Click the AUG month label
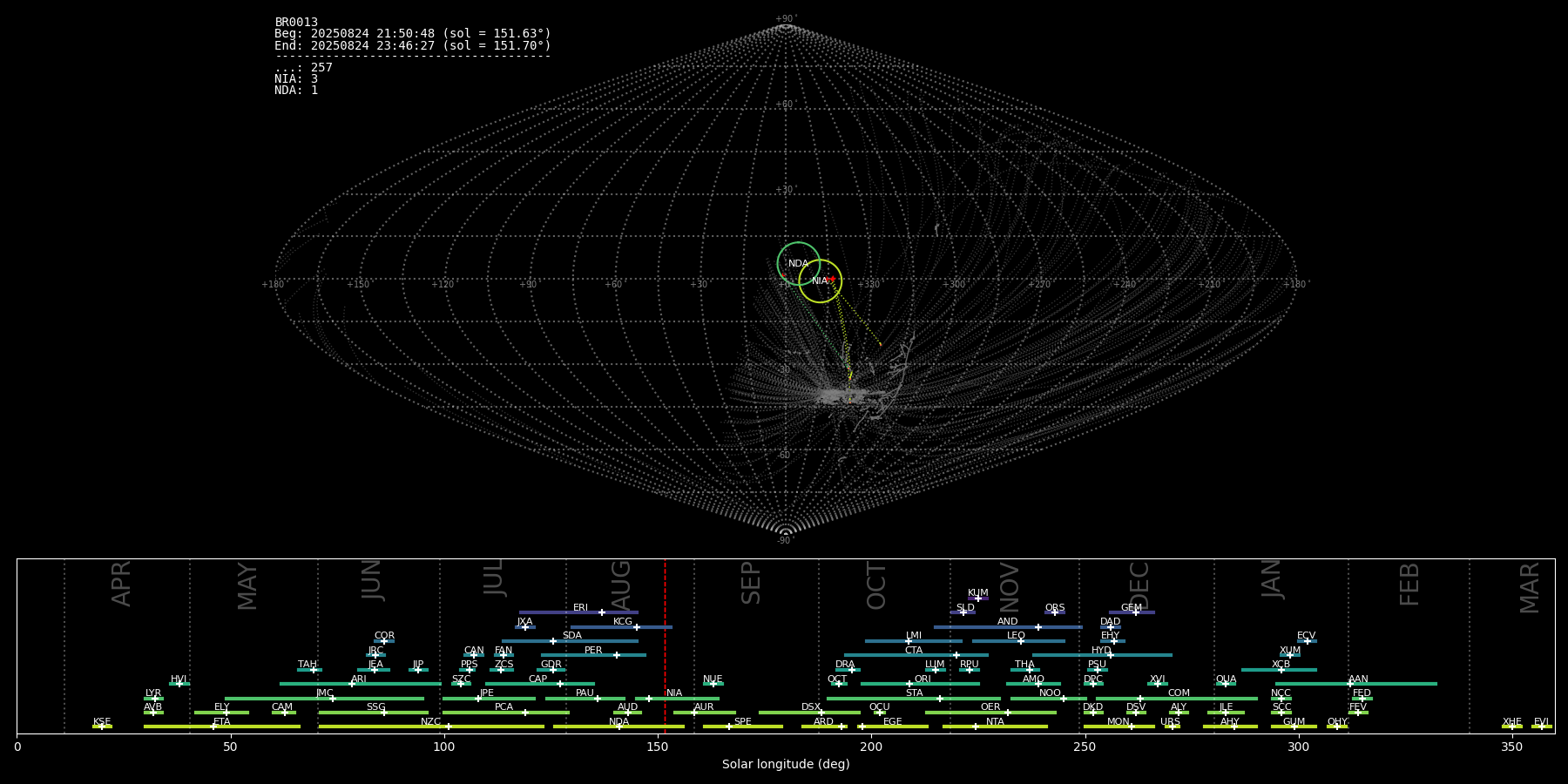The image size is (1568, 784). tap(620, 585)
